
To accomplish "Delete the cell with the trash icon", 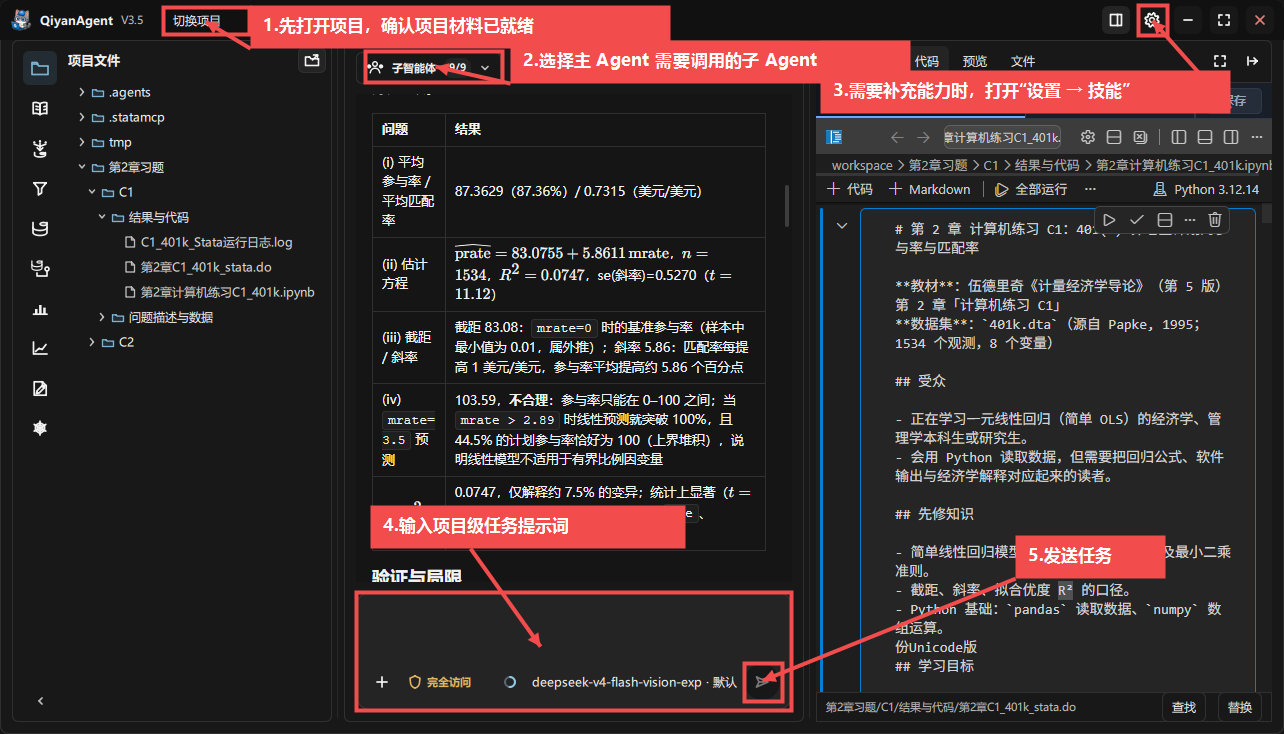I will click(x=1215, y=219).
